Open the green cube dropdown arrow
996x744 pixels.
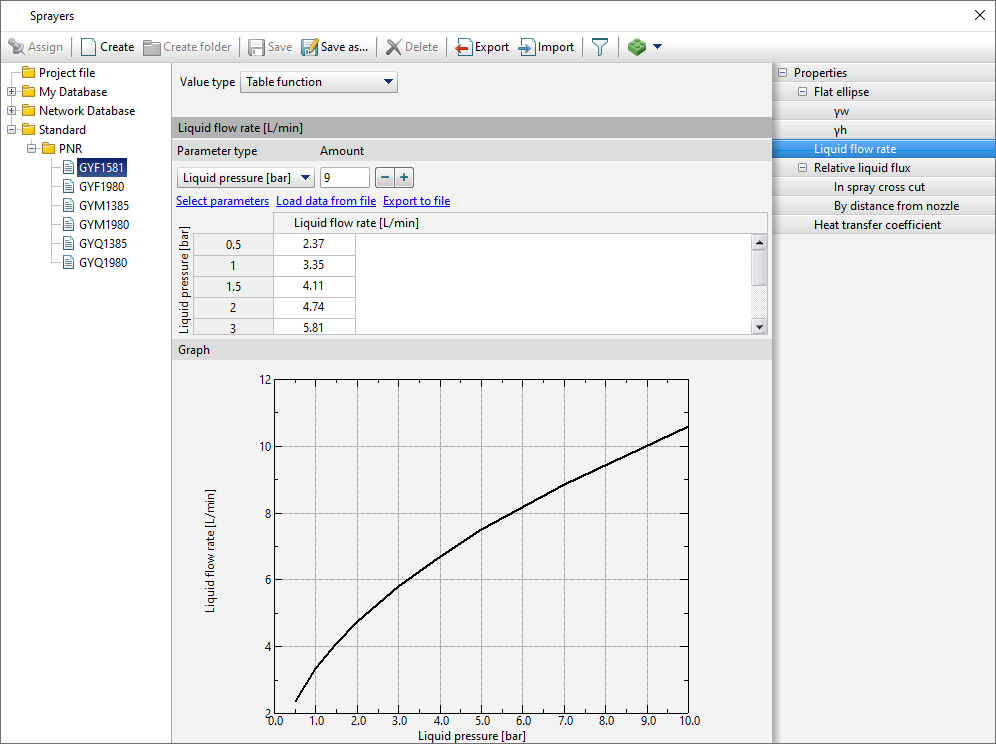657,47
